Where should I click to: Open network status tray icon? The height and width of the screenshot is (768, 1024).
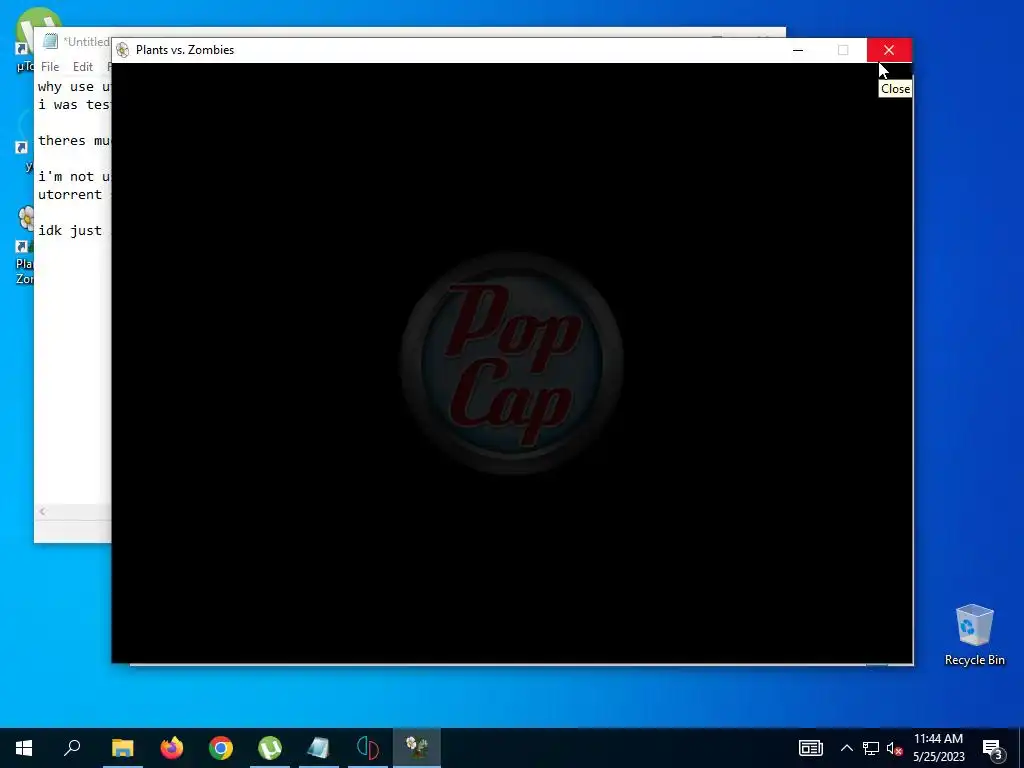(x=871, y=748)
